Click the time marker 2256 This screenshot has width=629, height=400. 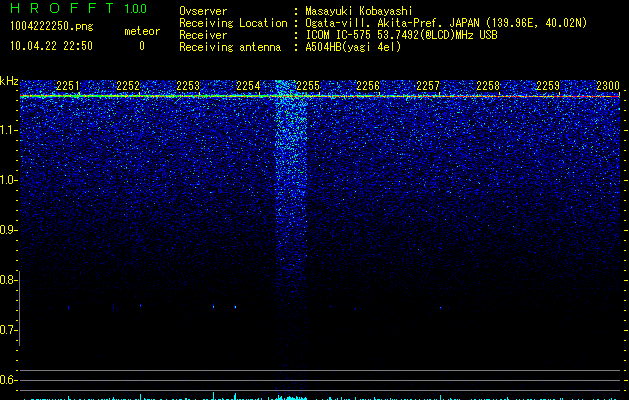368,86
